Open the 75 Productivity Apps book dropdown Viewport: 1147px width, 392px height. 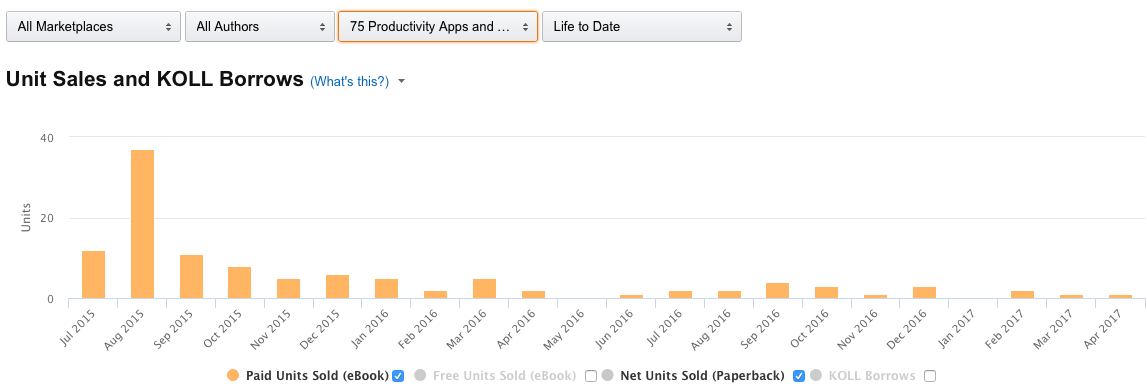tap(437, 26)
